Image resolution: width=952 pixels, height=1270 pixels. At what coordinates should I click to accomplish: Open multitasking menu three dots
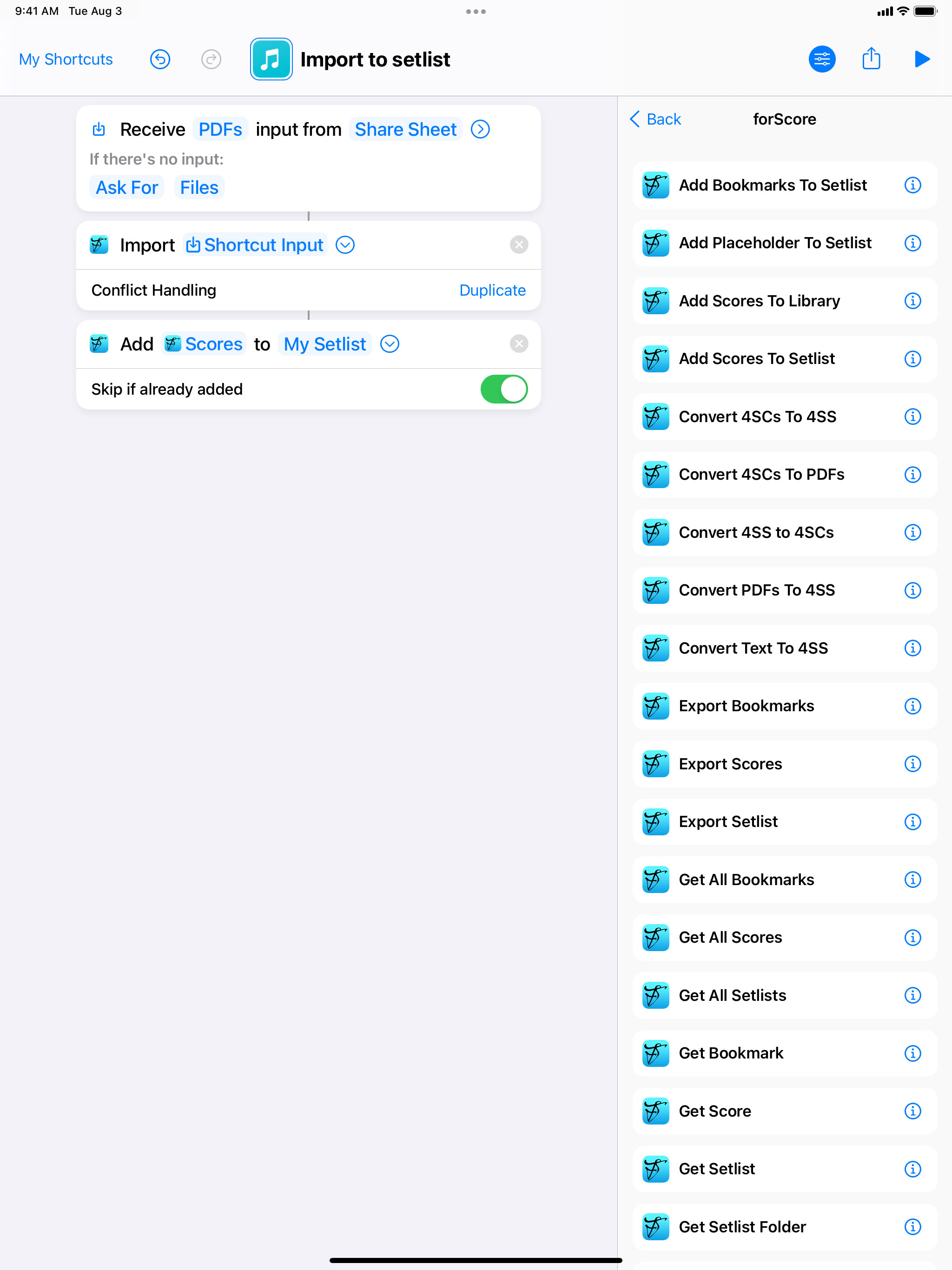[x=476, y=12]
